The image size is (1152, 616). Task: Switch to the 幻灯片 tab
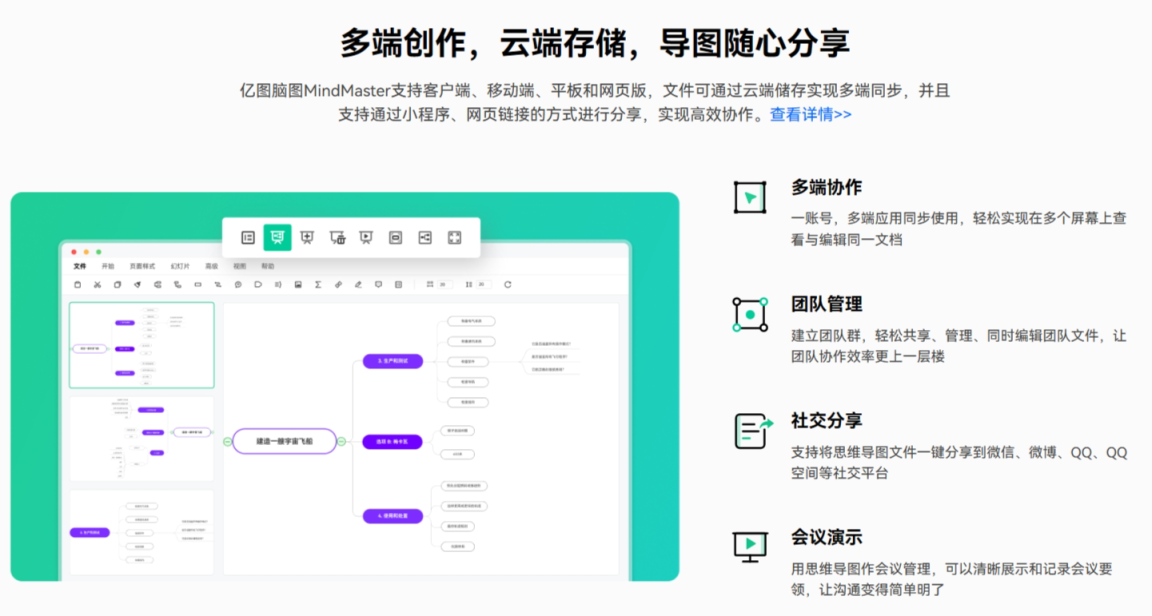coord(179,267)
